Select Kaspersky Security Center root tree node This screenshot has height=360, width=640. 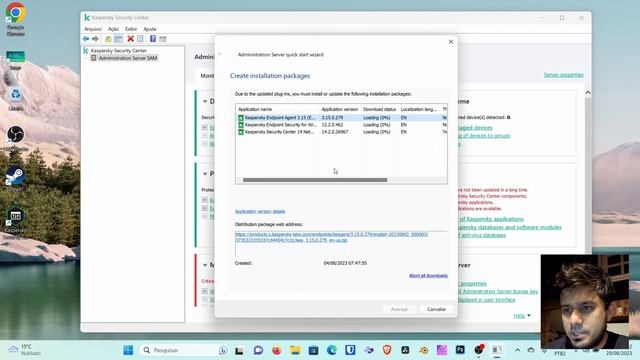[x=118, y=51]
